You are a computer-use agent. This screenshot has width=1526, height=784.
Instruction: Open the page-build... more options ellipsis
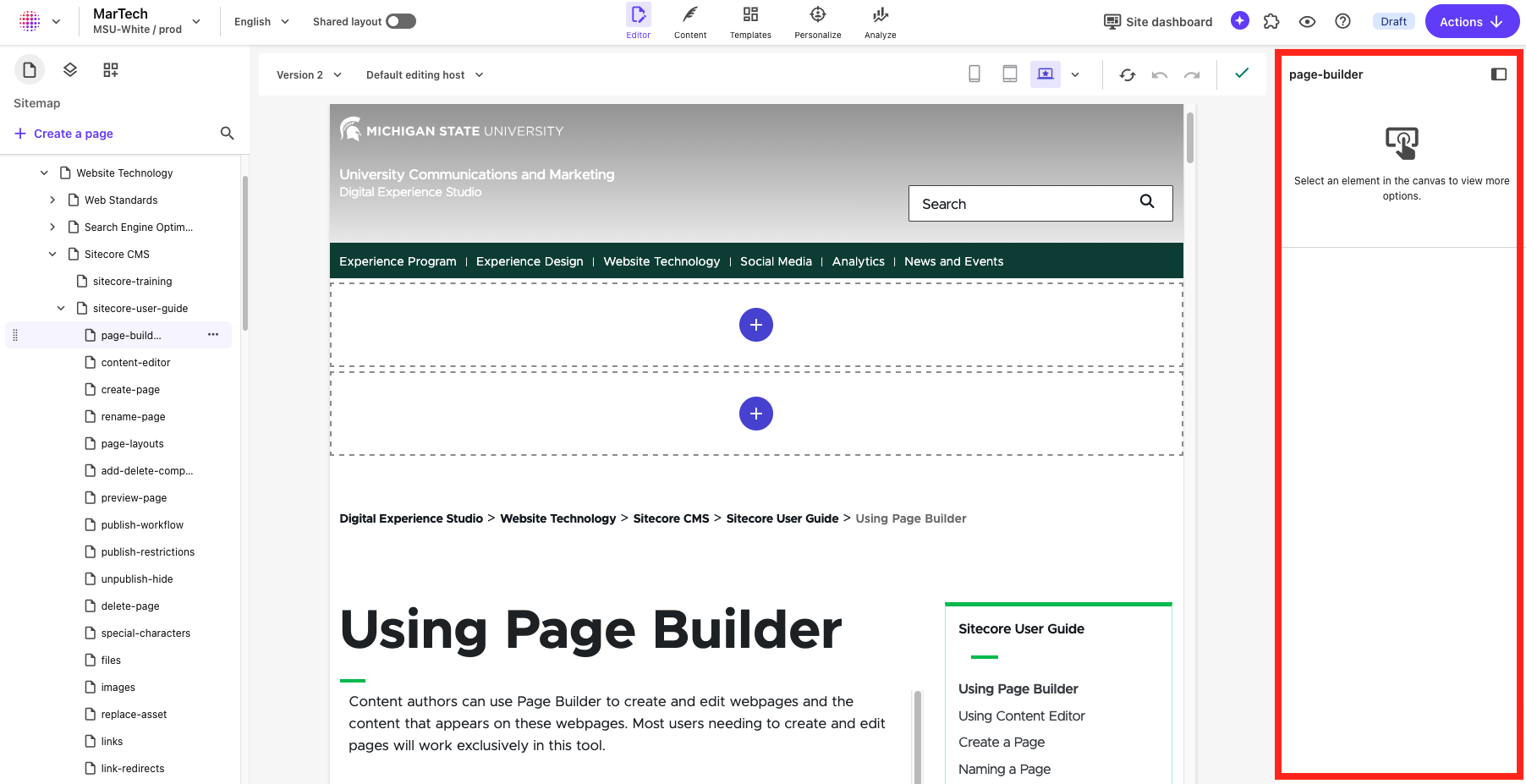[x=213, y=335]
